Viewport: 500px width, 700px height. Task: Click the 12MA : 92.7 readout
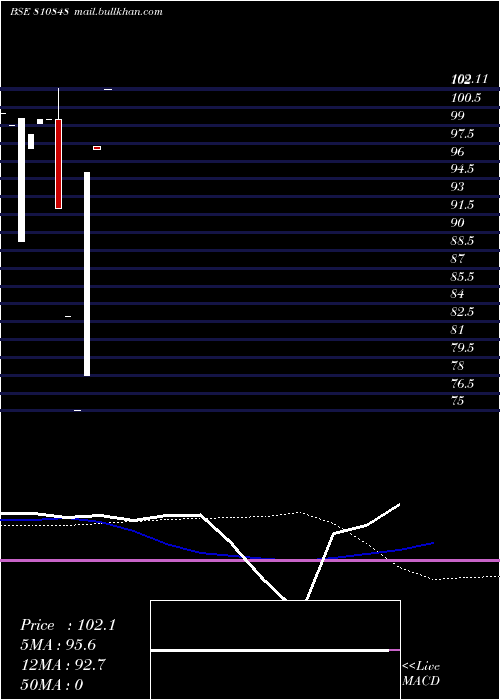63,665
